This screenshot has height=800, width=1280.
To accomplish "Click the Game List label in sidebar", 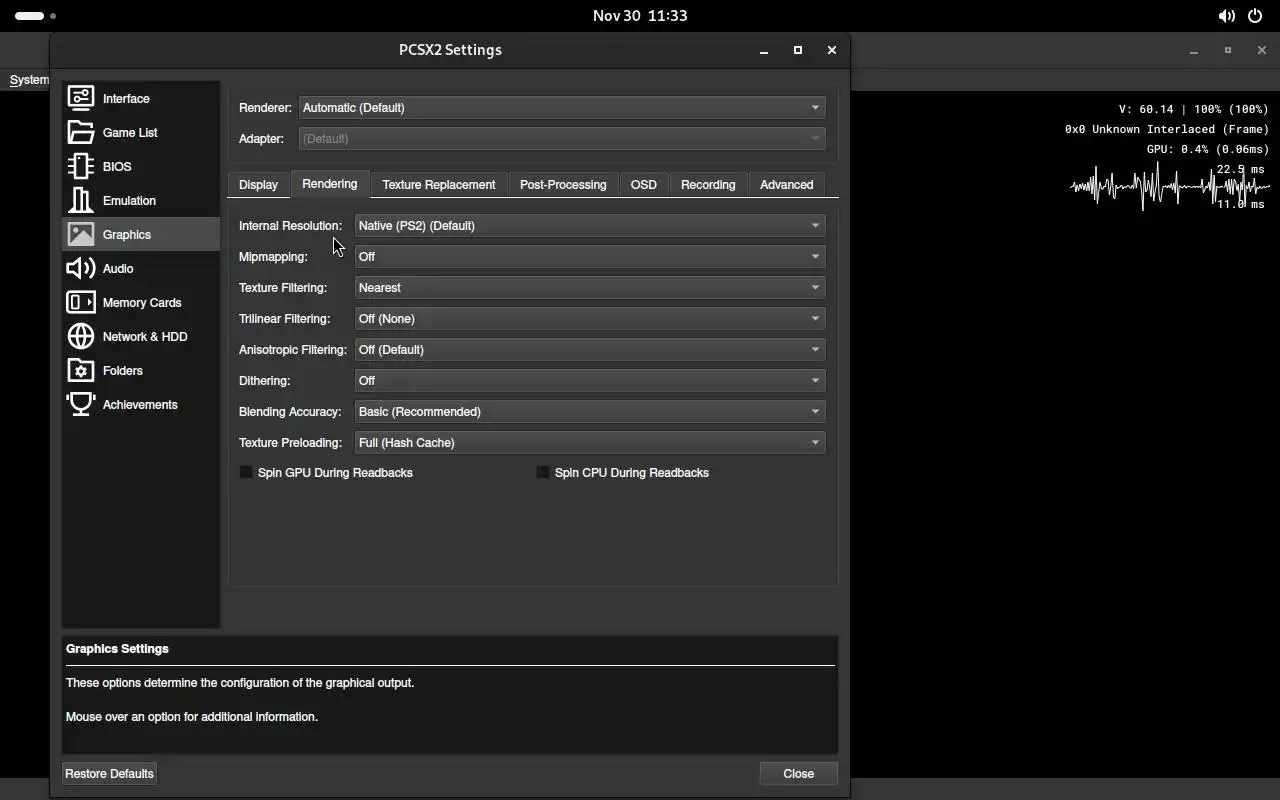I will 130,132.
